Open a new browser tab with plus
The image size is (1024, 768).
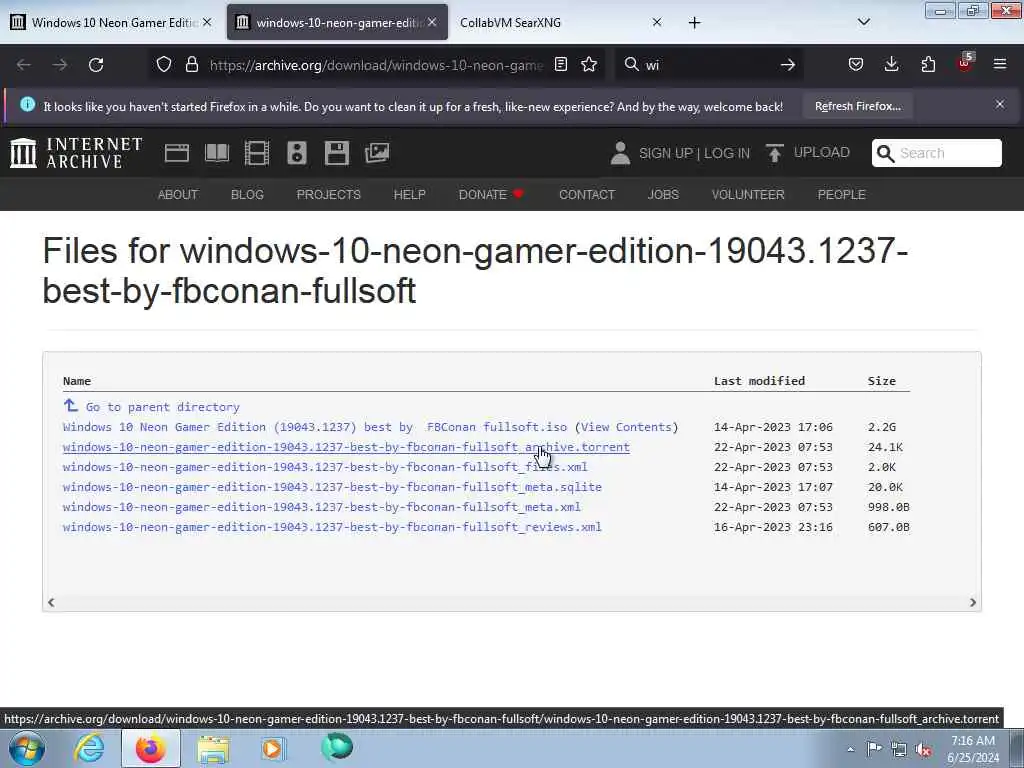(x=694, y=23)
